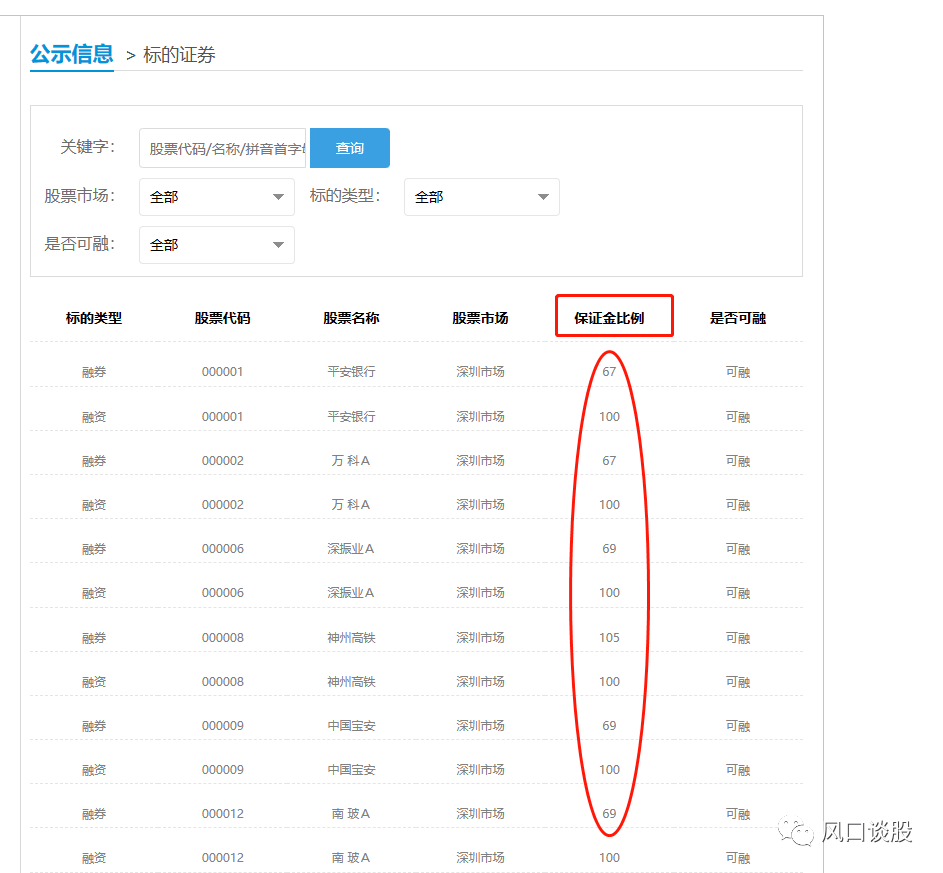This screenshot has height=873, width=943.
Task: Click the 105 margin ratio for 神州高铁
Action: click(609, 637)
